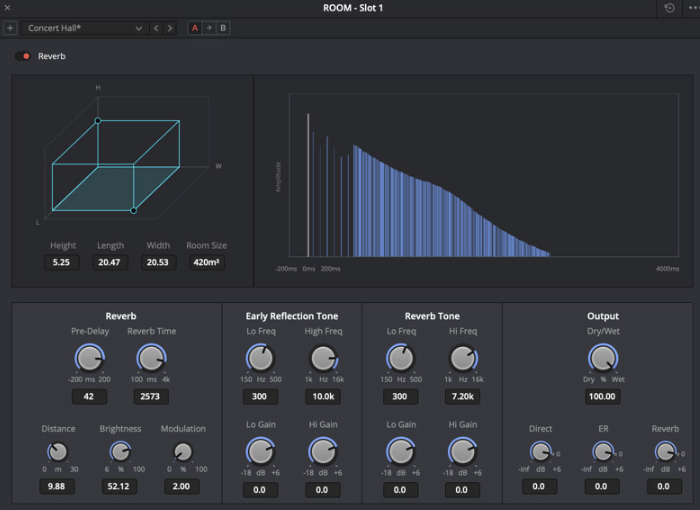Toggle the Reverb enable switch
The image size is (700, 510).
pos(23,56)
